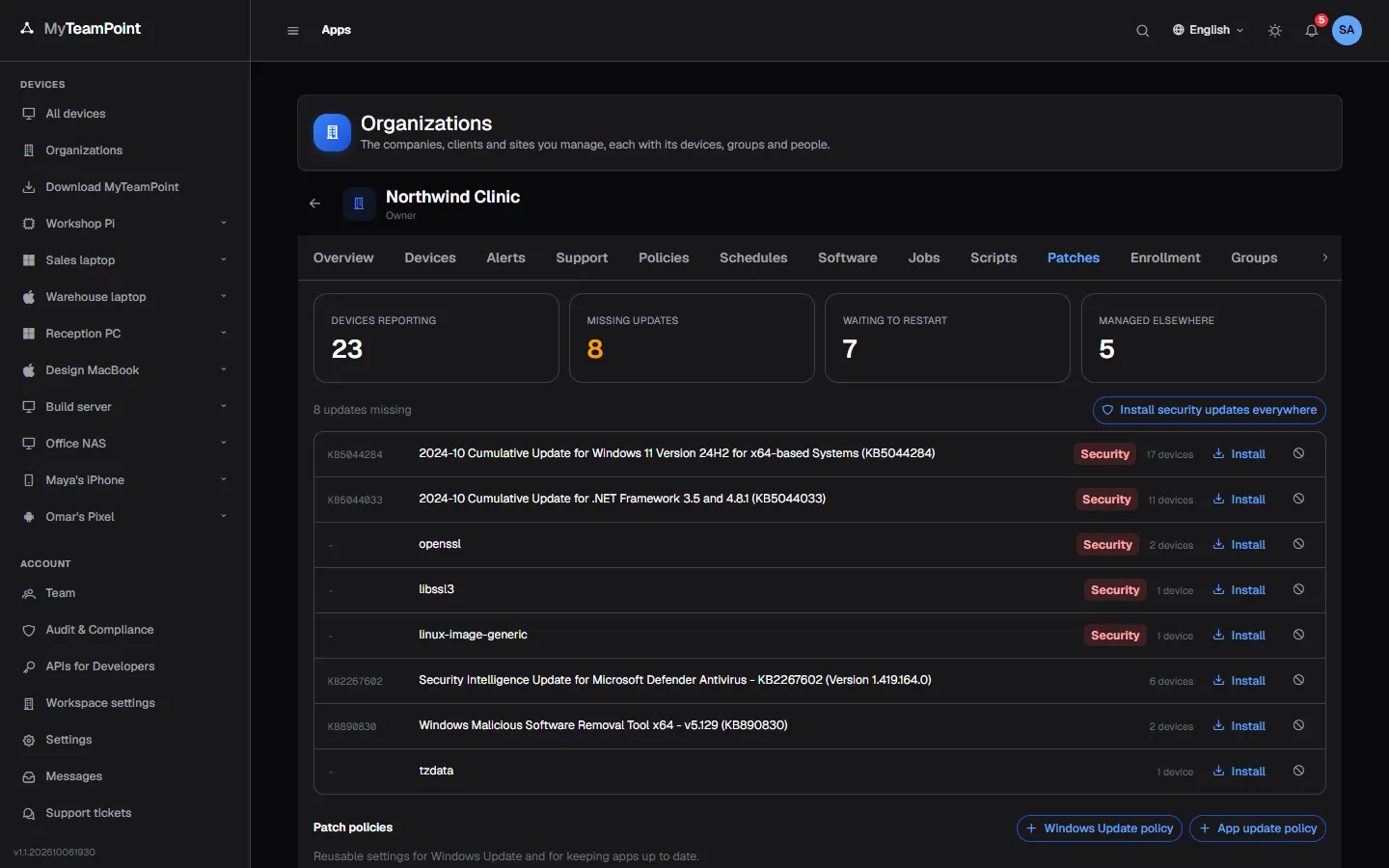The height and width of the screenshot is (868, 1389).
Task: Add a Windows Update policy
Action: [x=1100, y=828]
